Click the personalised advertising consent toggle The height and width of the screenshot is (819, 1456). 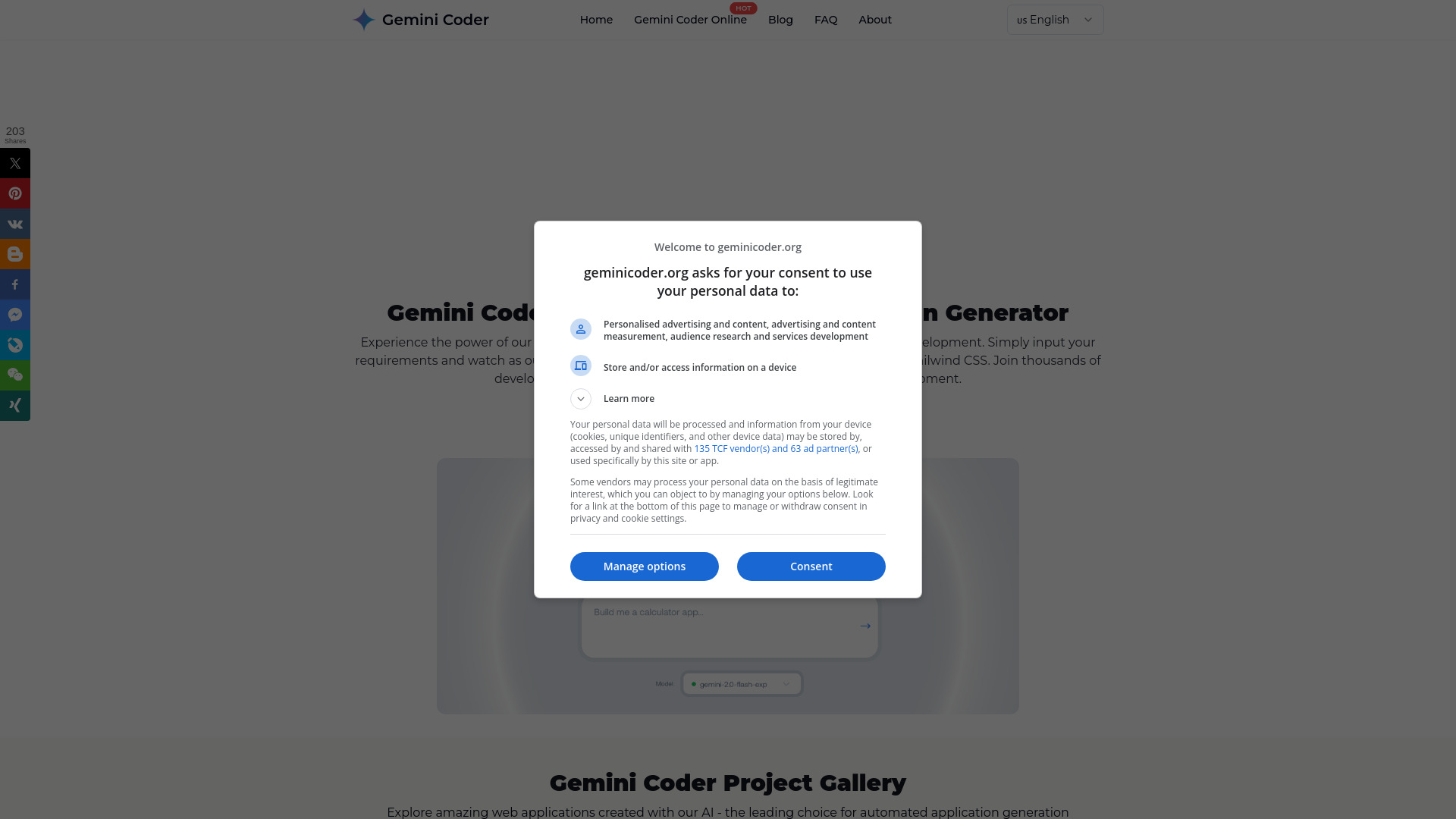(580, 329)
